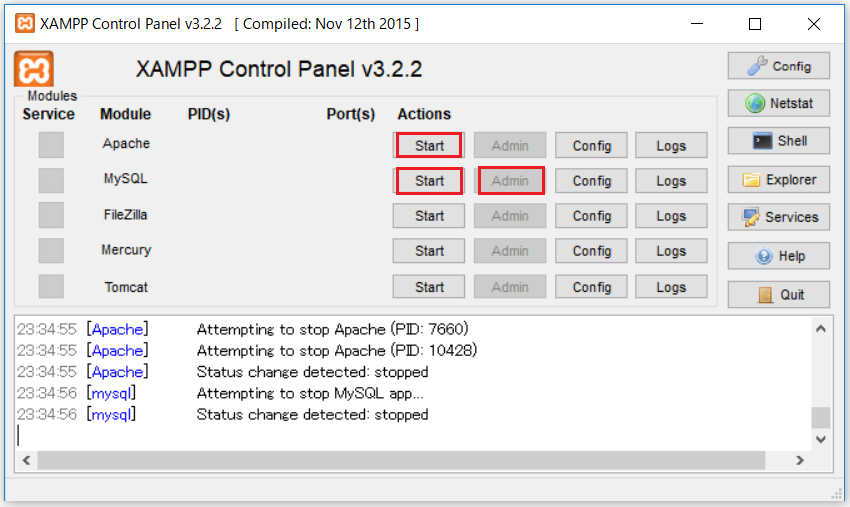Toggle the FileZilla service checkbox
The image size is (850, 507).
(51, 215)
